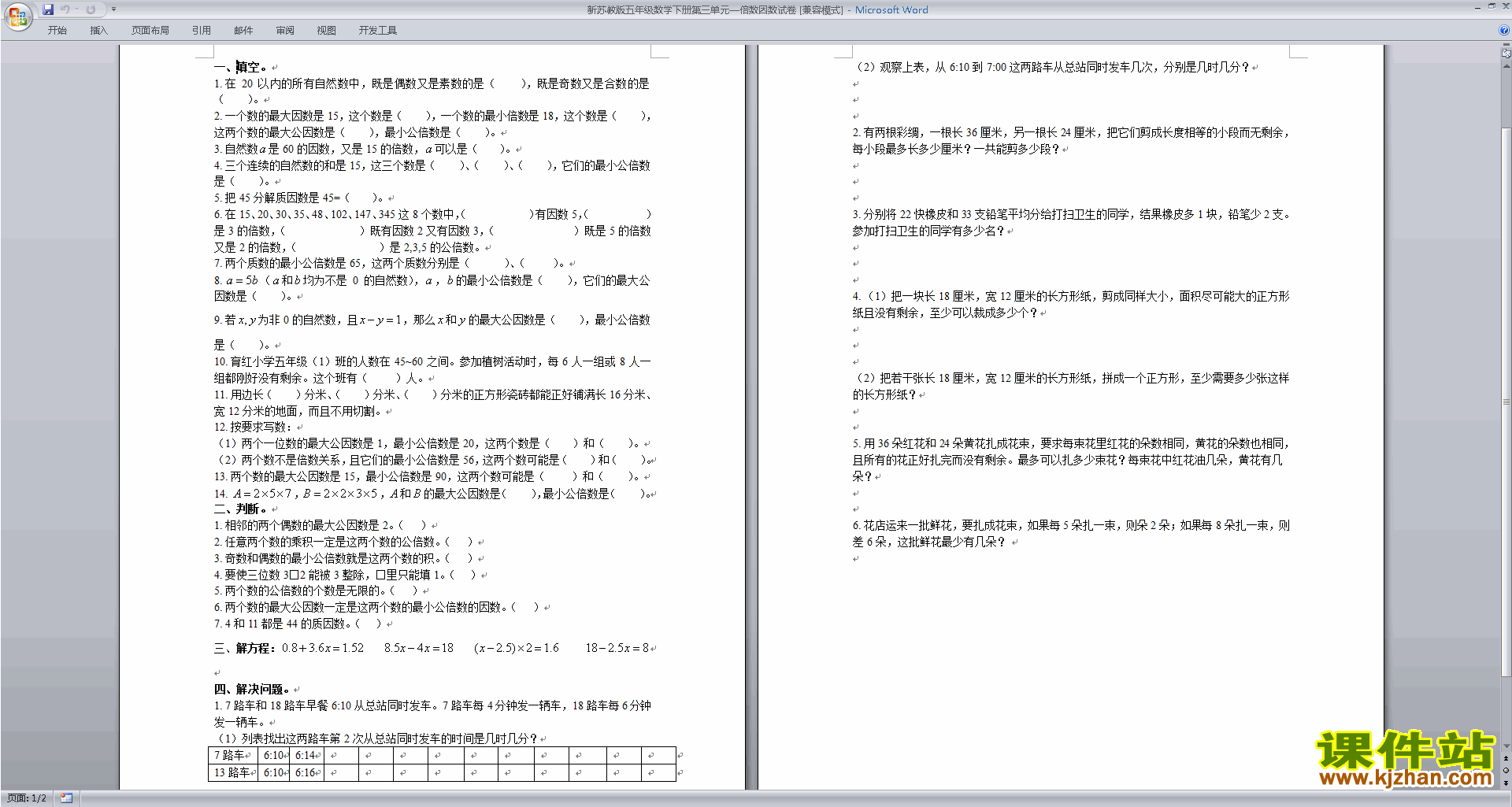1512x807 pixels.
Task: Go to previous page using the double-up arrow
Action: (1506, 758)
